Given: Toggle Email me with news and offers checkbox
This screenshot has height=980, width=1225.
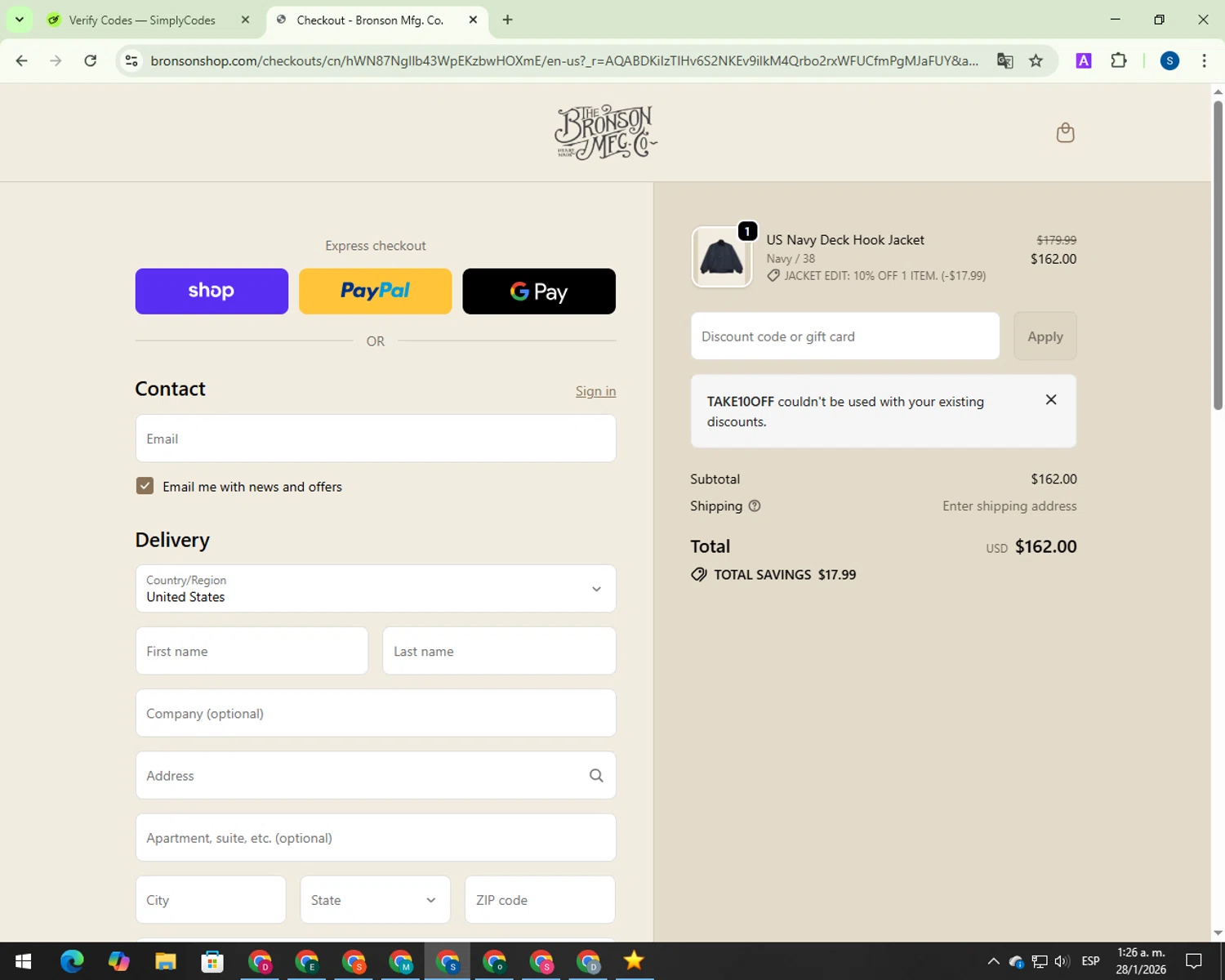Looking at the screenshot, I should (145, 486).
